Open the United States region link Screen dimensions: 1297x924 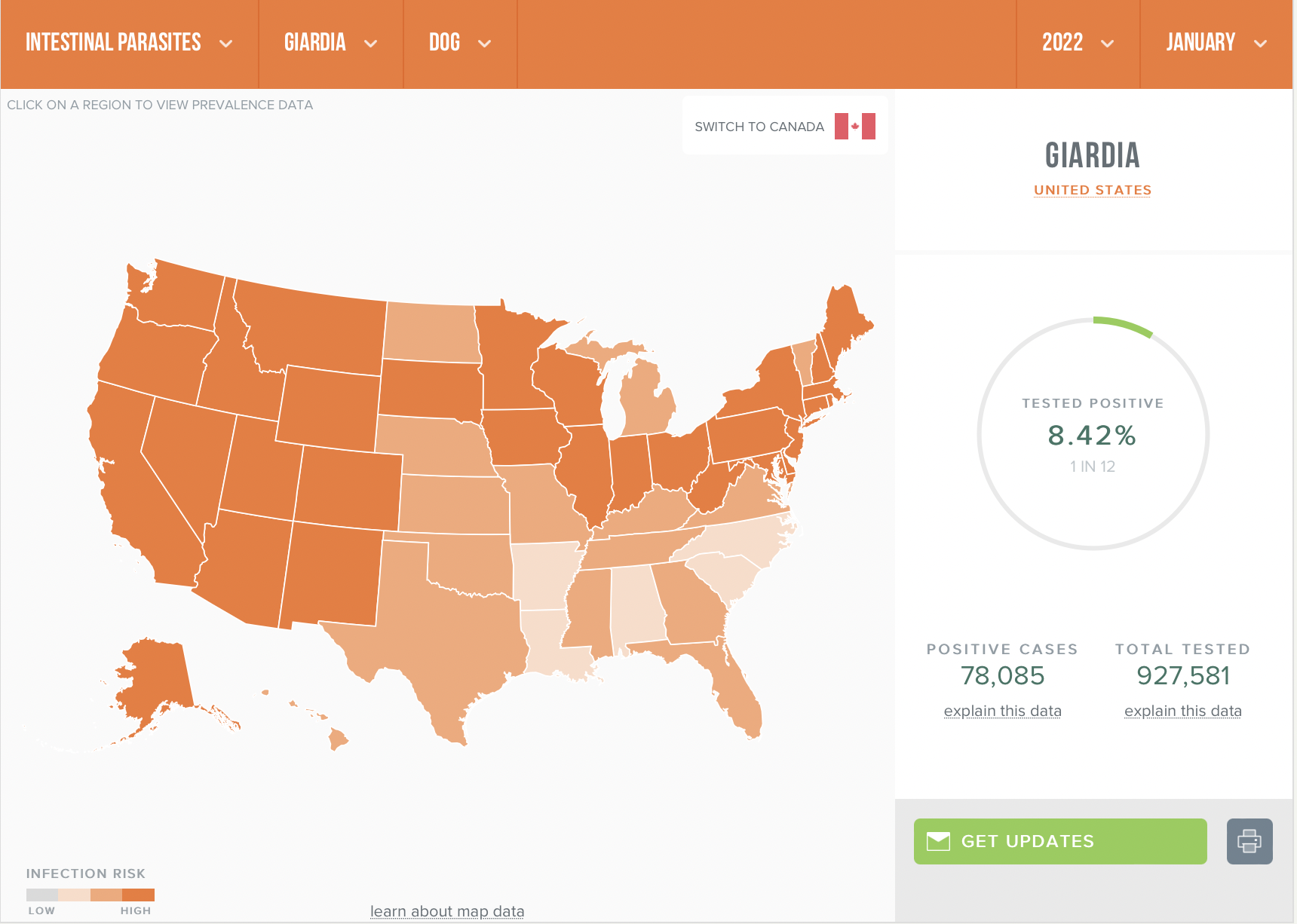pos(1093,190)
